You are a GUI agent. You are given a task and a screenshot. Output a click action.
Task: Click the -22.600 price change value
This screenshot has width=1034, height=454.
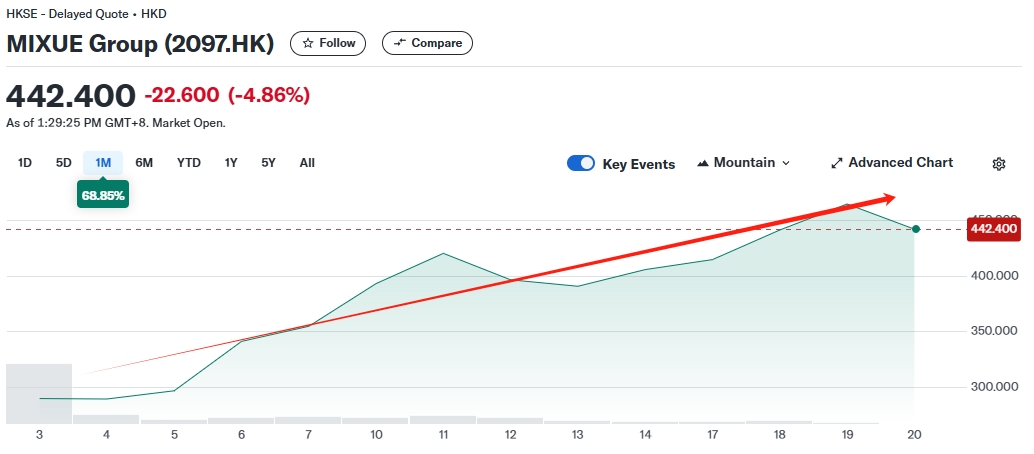pyautogui.click(x=182, y=96)
